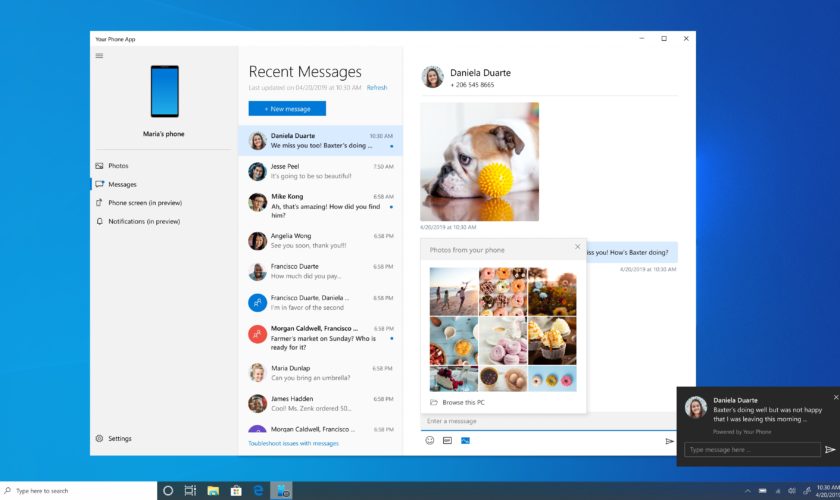The image size is (840, 500).
Task: Open Daniela Duarte conversation in list
Action: click(x=320, y=140)
